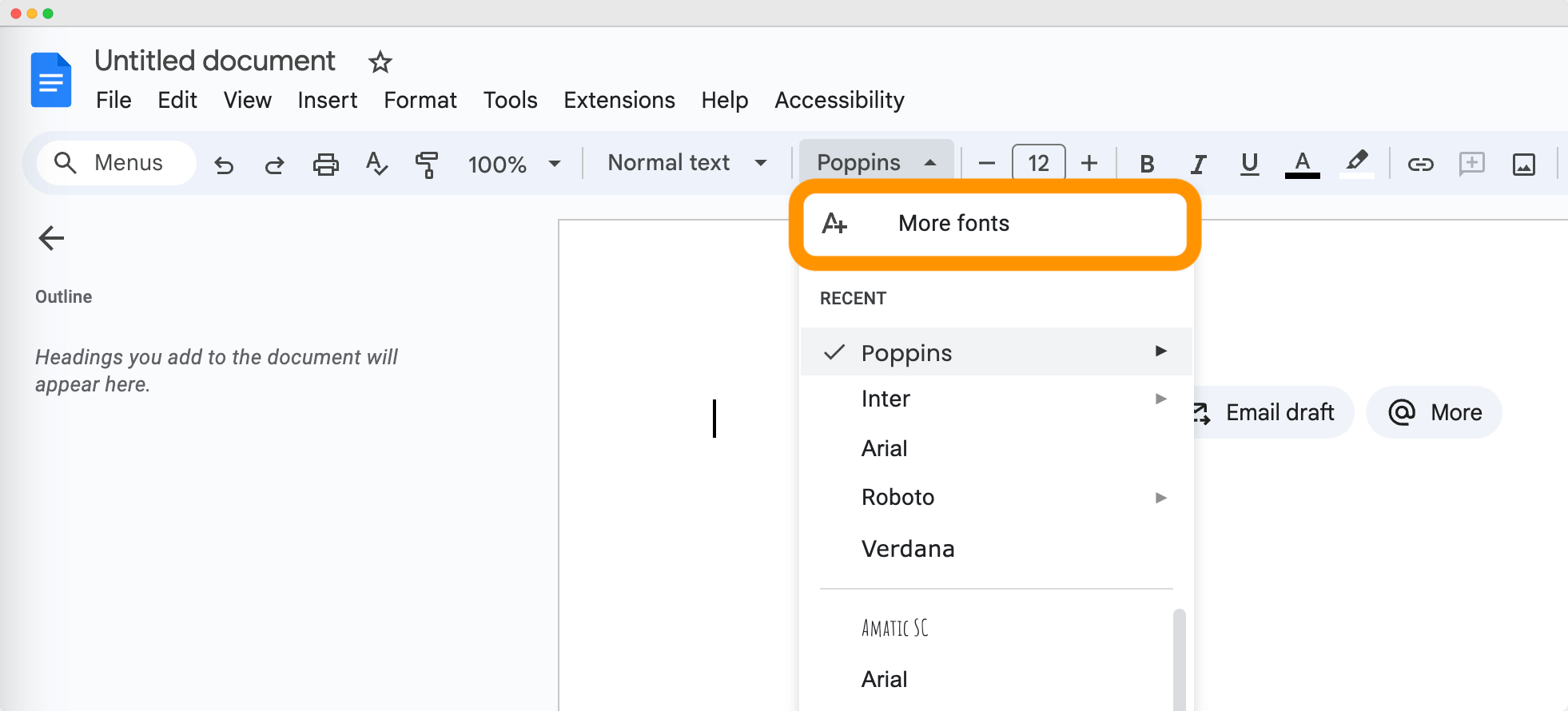Click the macOS yellow minimize button
This screenshot has height=711, width=1568.
(32, 14)
